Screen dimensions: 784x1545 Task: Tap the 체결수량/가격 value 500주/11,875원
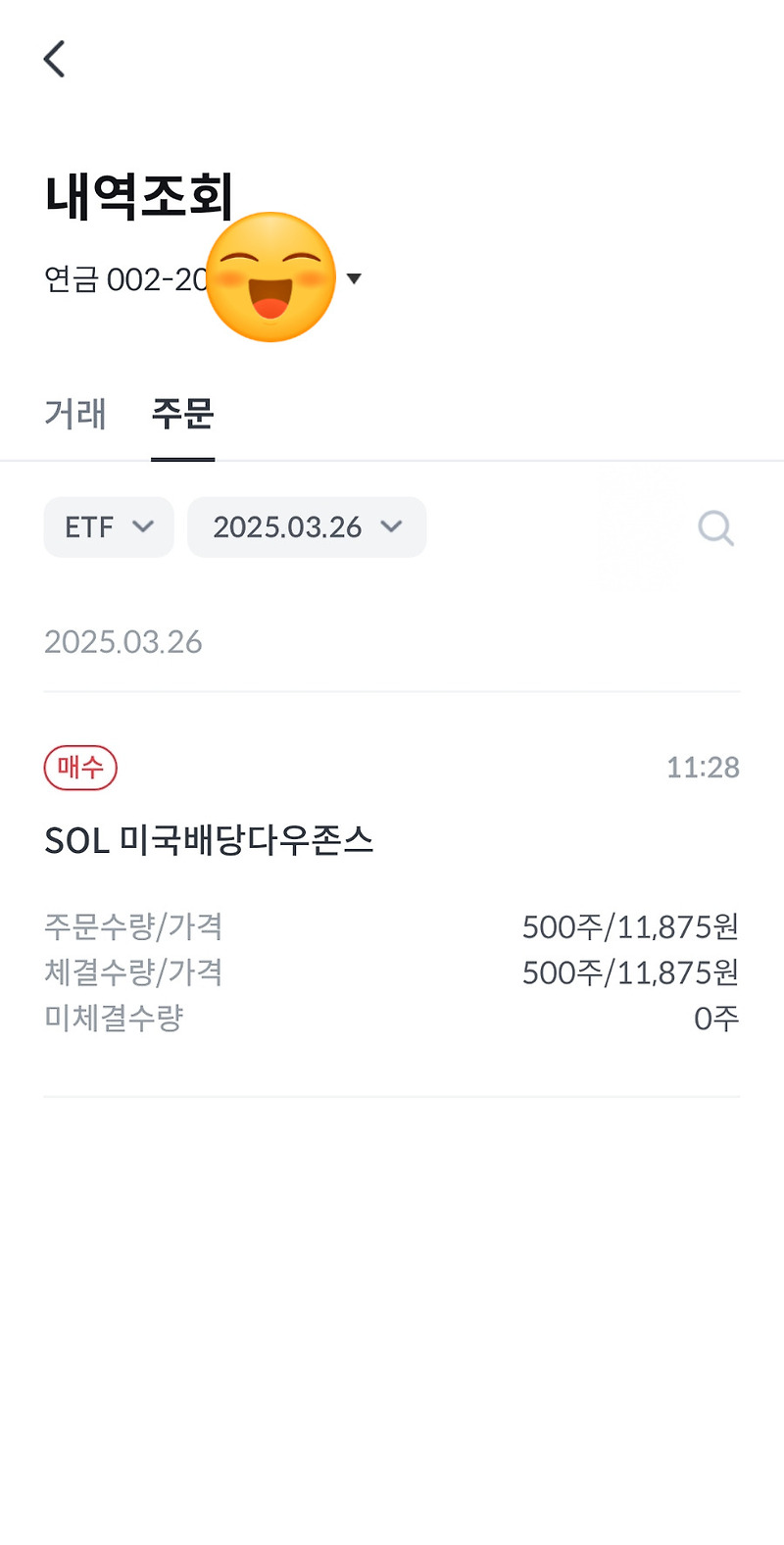click(629, 972)
